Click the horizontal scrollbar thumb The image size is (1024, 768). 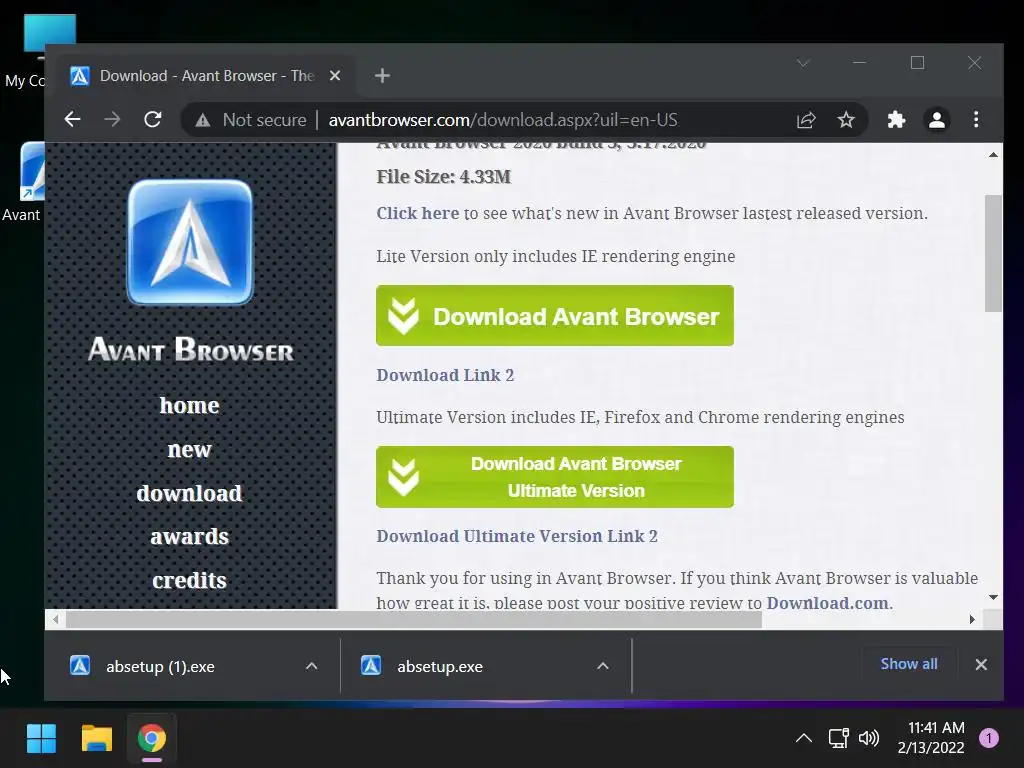pos(413,619)
